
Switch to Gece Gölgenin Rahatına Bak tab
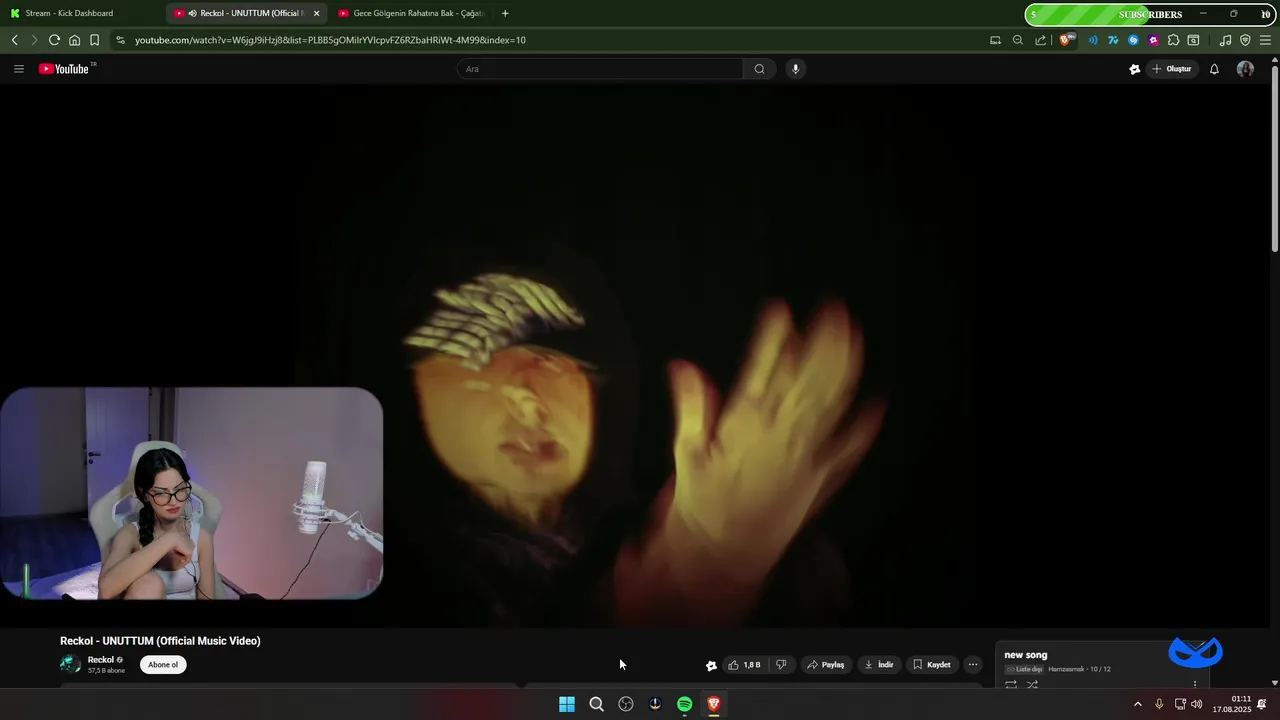410,13
